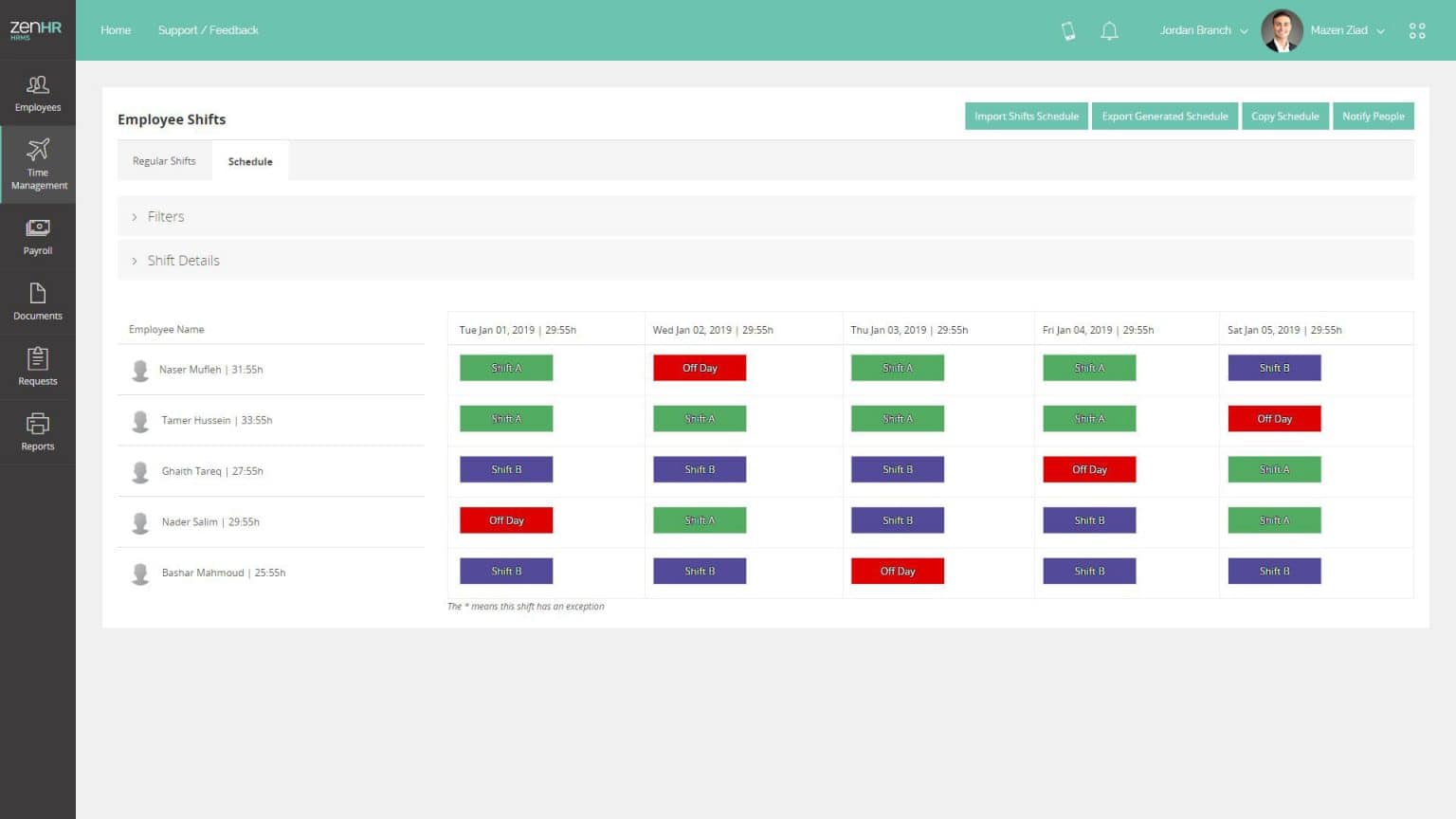Open Naser Mufleh's employee avatar icon

140,369
